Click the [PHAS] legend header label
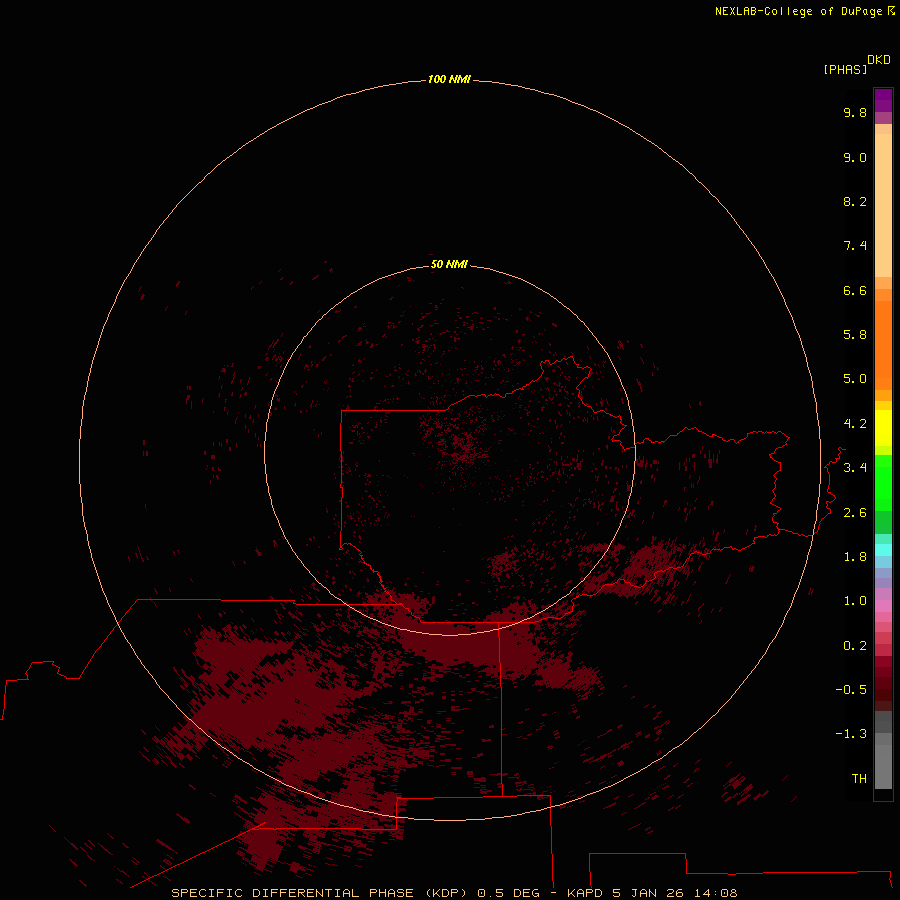 point(845,70)
